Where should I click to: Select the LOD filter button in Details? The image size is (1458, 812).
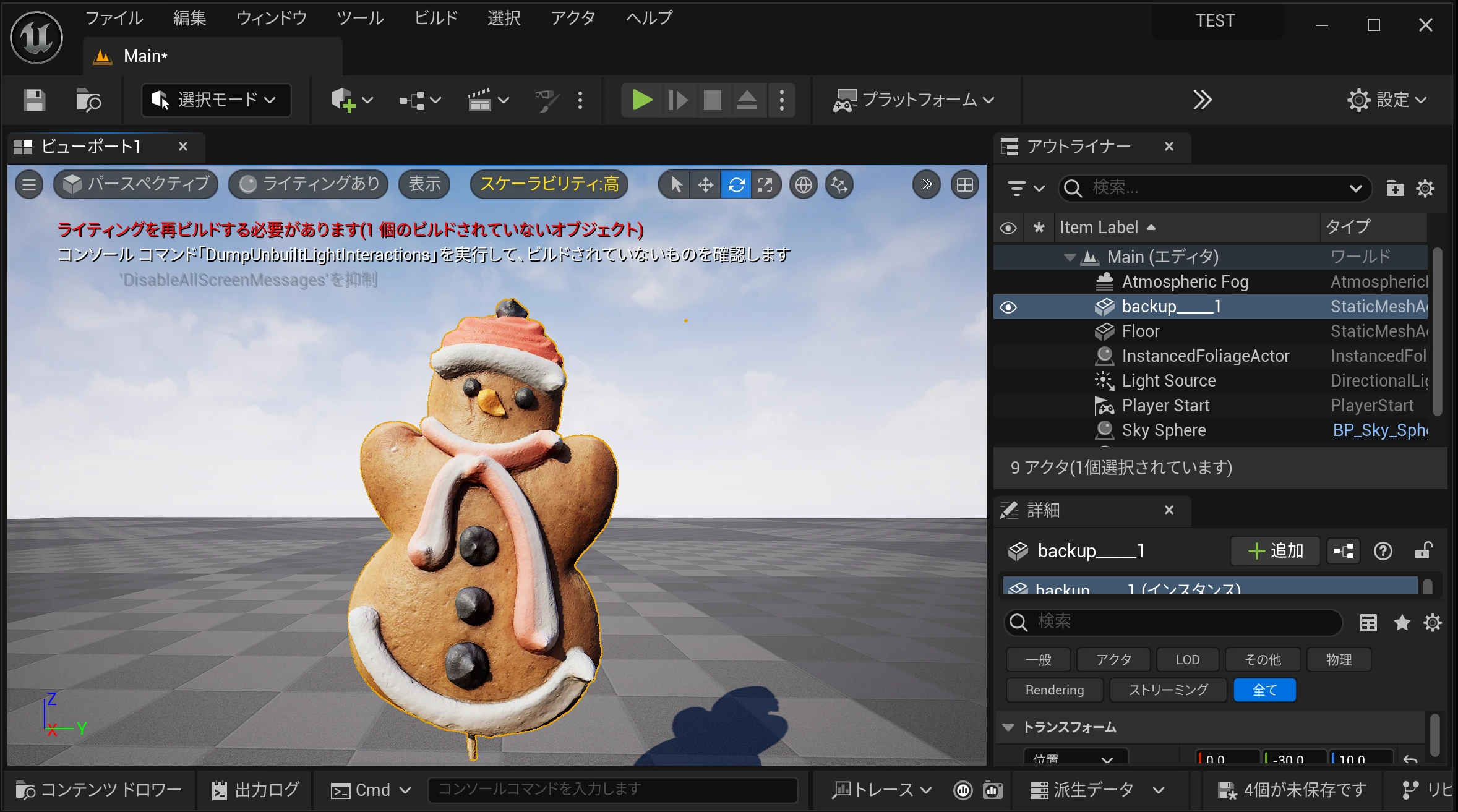tap(1187, 660)
